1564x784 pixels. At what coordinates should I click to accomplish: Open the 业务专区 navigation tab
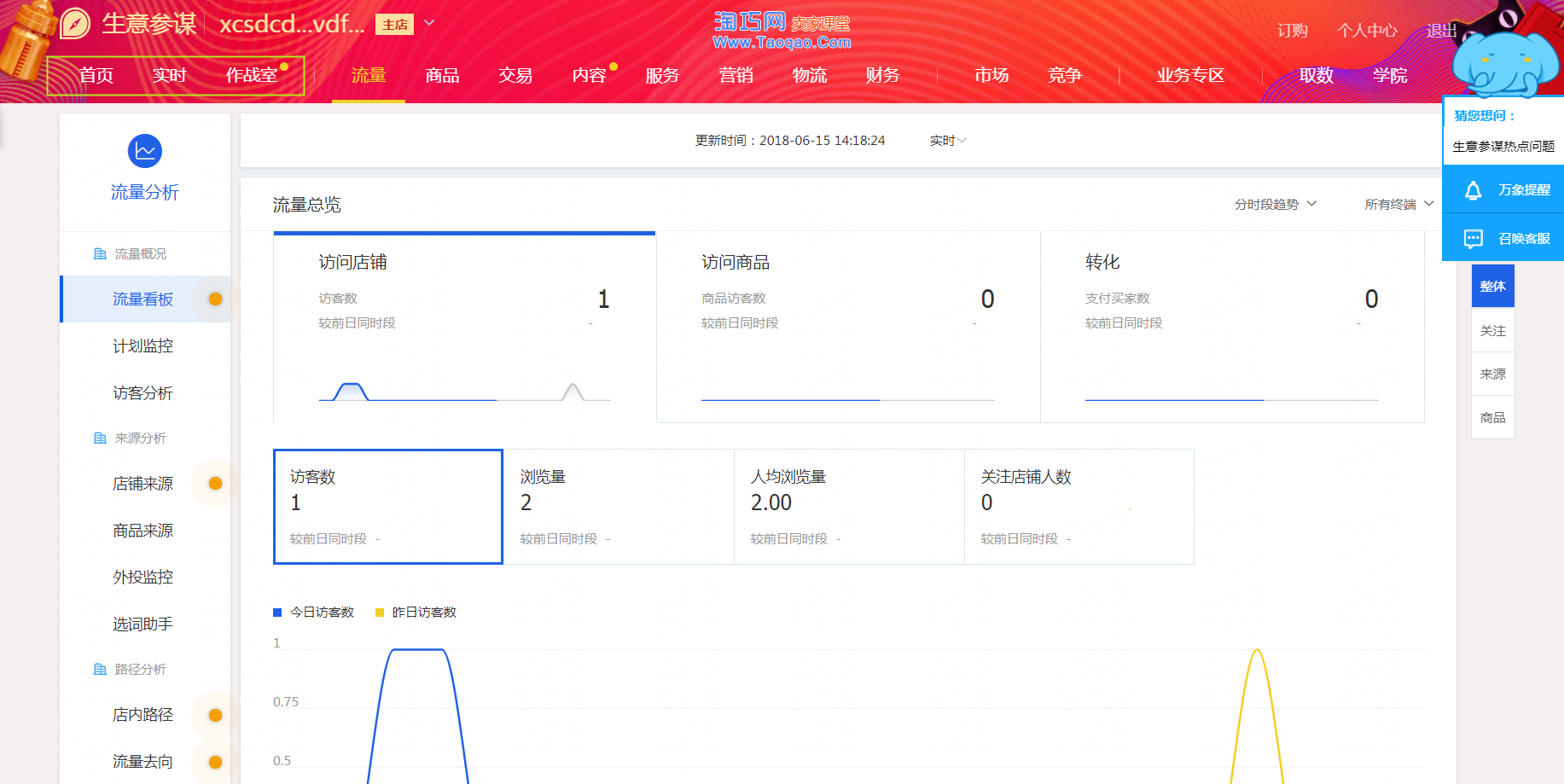[1190, 75]
